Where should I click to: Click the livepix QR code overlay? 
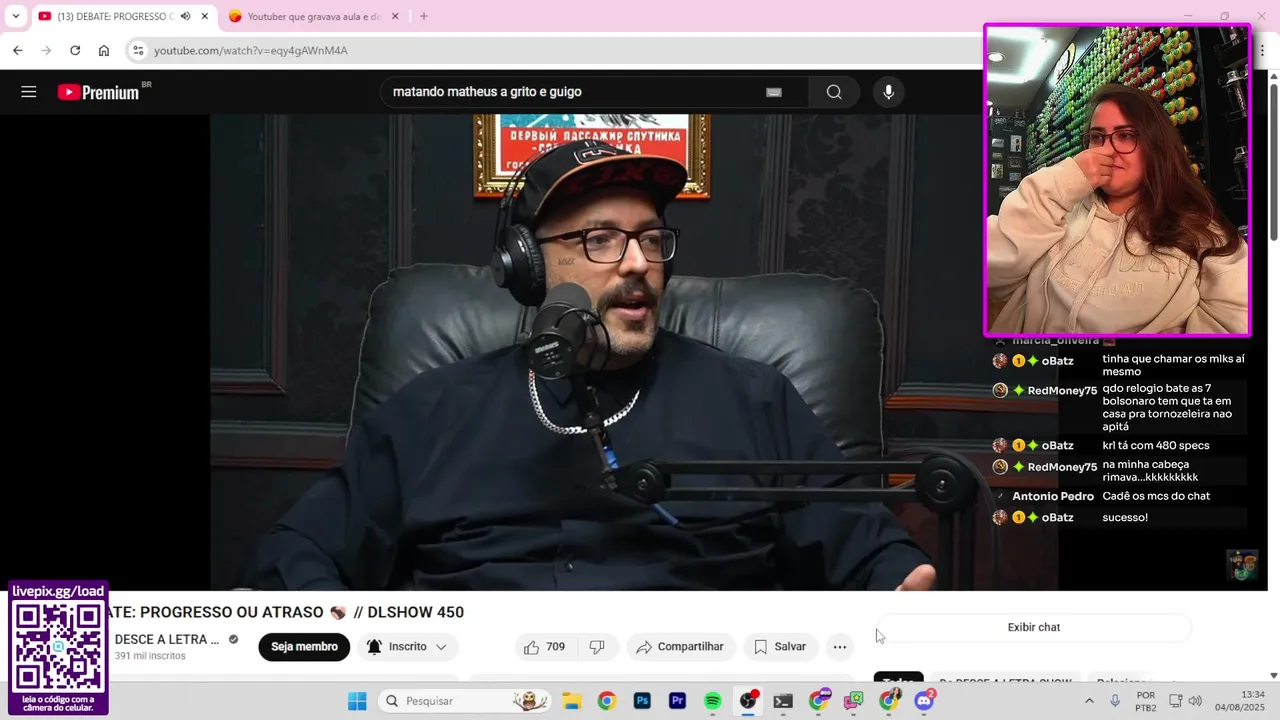(x=58, y=648)
